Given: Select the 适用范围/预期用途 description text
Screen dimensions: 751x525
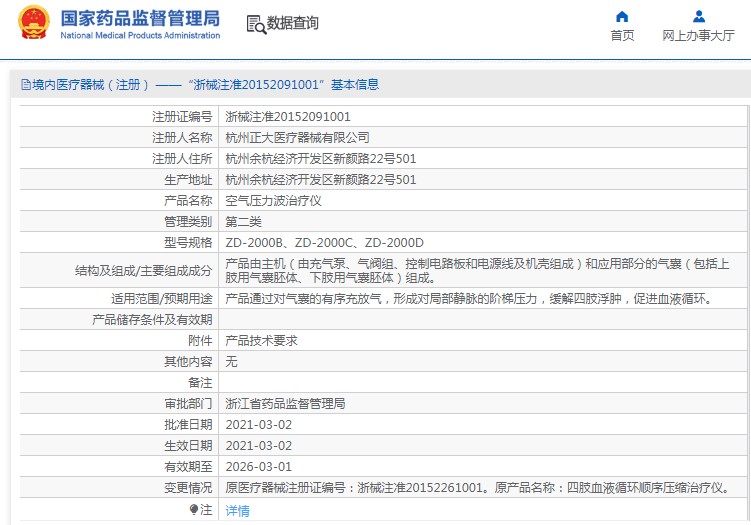Looking at the screenshot, I should 469,299.
